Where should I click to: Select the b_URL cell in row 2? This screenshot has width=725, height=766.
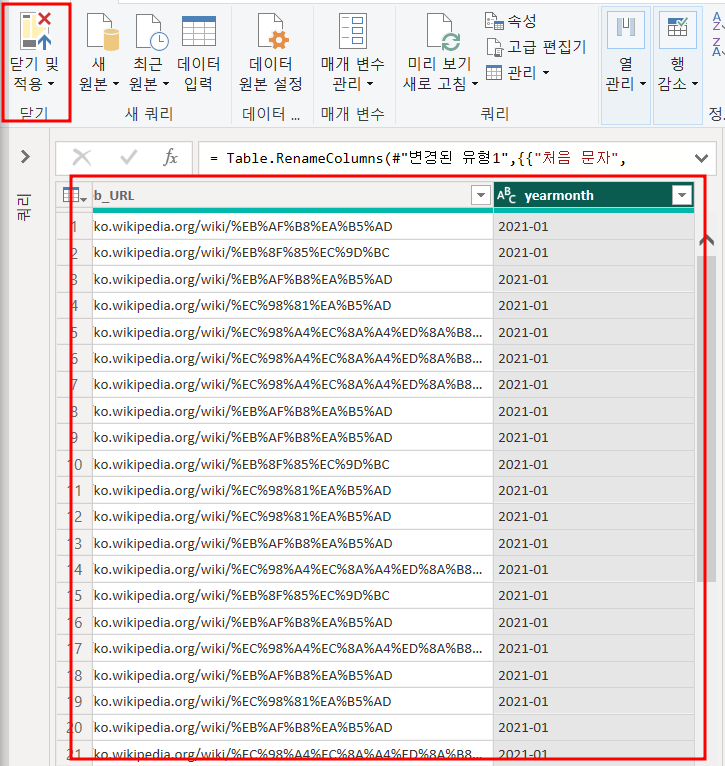(x=293, y=253)
